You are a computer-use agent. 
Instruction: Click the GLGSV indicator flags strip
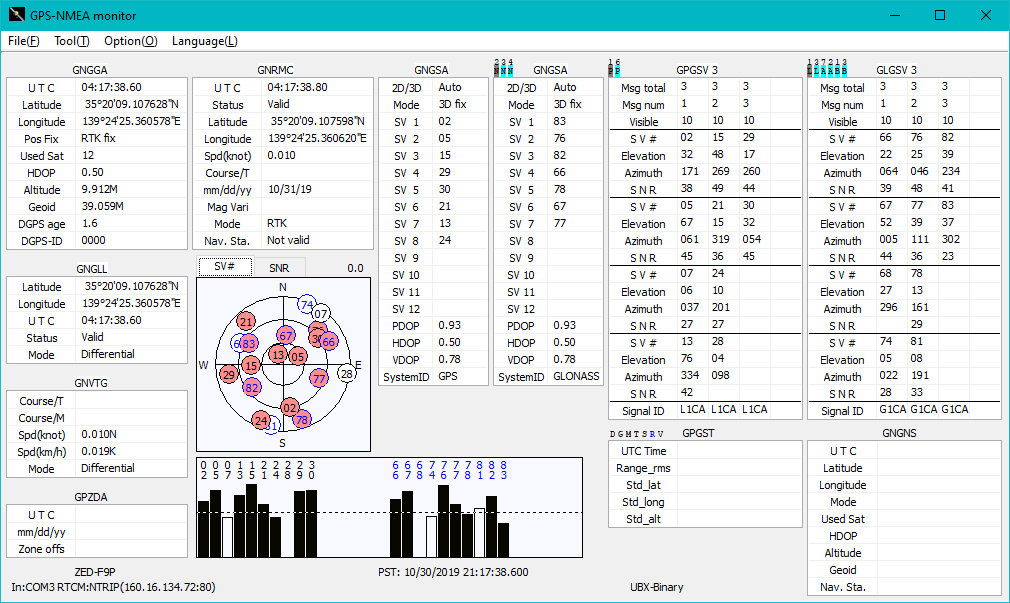(827, 67)
